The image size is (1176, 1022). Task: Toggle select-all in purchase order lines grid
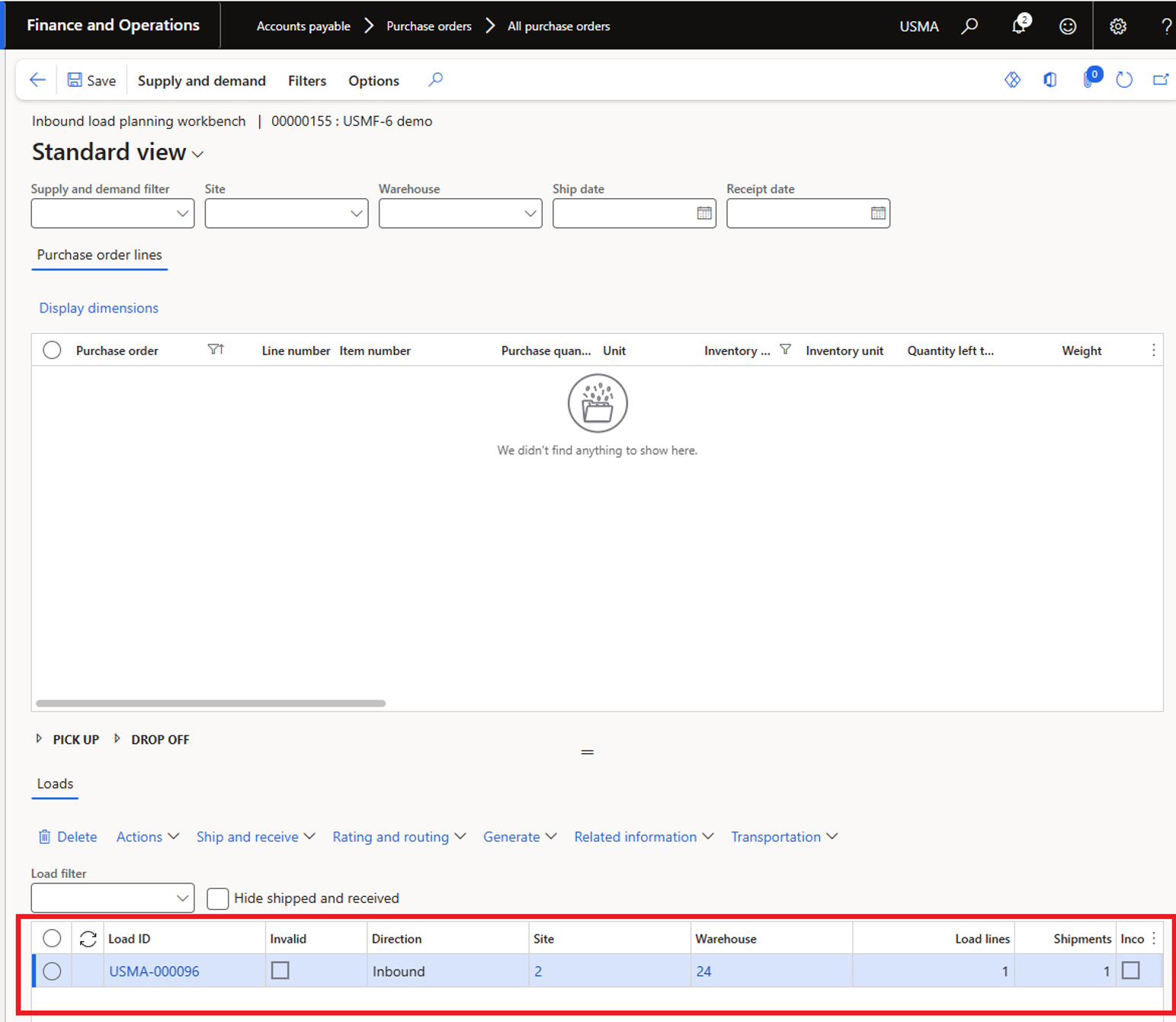[52, 350]
